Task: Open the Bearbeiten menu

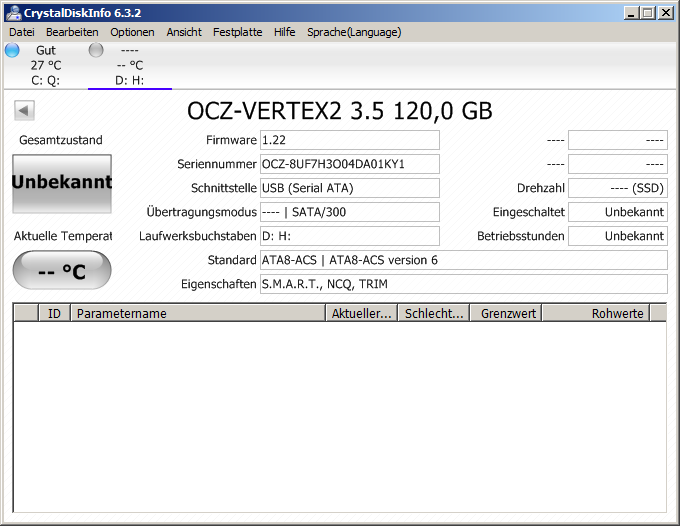Action: coord(72,32)
